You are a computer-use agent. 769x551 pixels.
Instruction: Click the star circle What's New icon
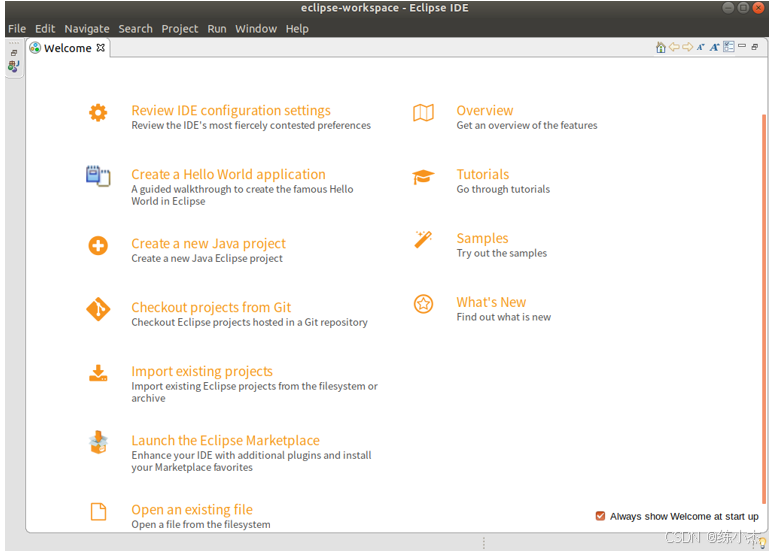point(423,304)
